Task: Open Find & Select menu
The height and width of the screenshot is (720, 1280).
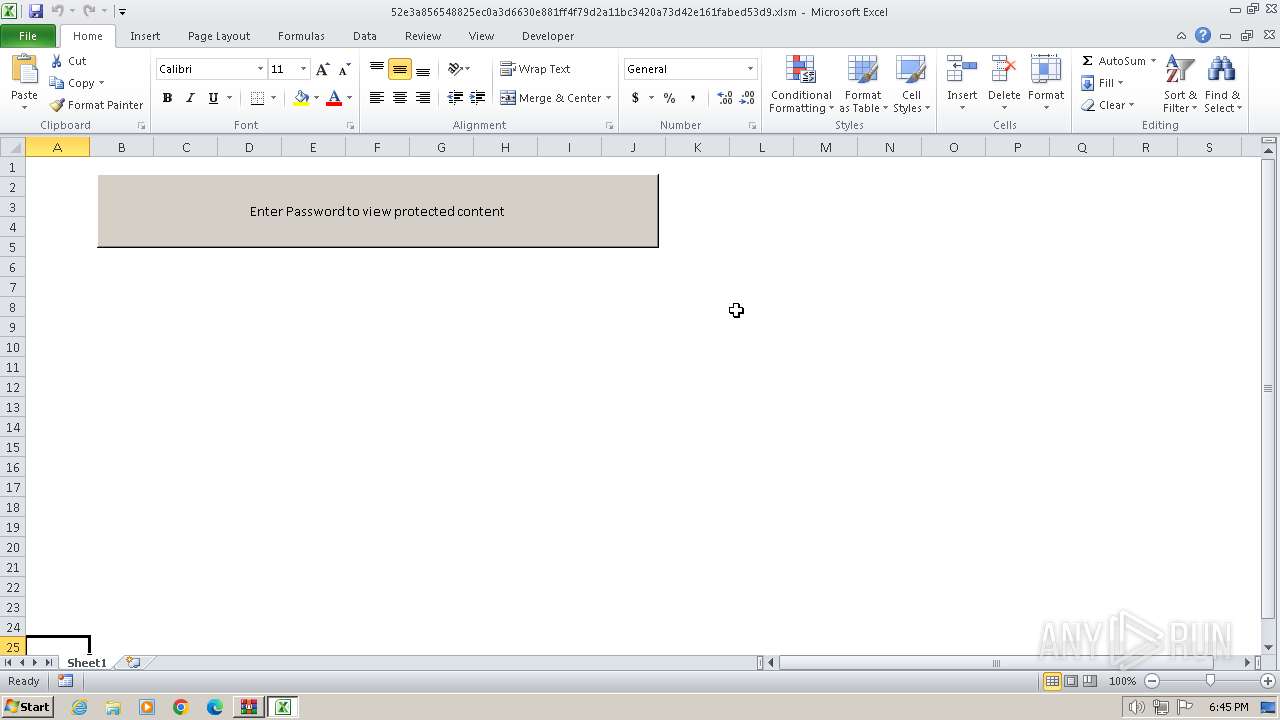Action: pos(1222,85)
